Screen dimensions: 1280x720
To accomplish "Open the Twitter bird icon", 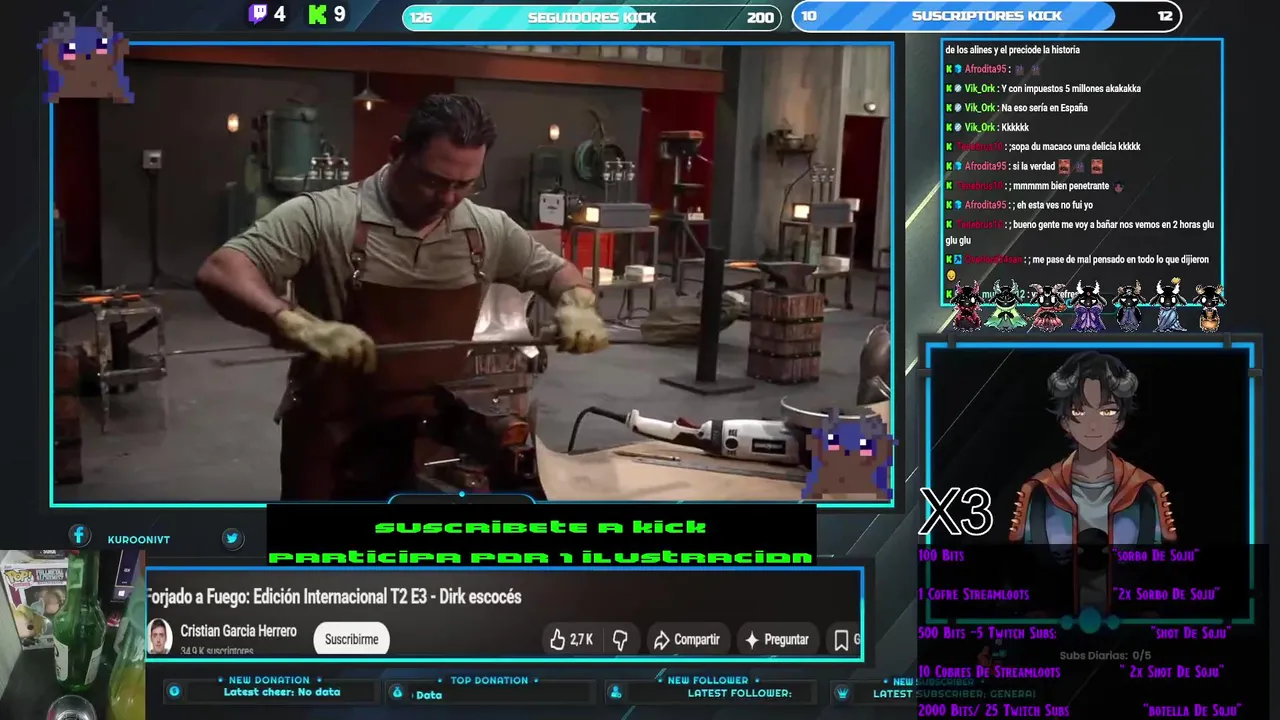I will (x=232, y=538).
